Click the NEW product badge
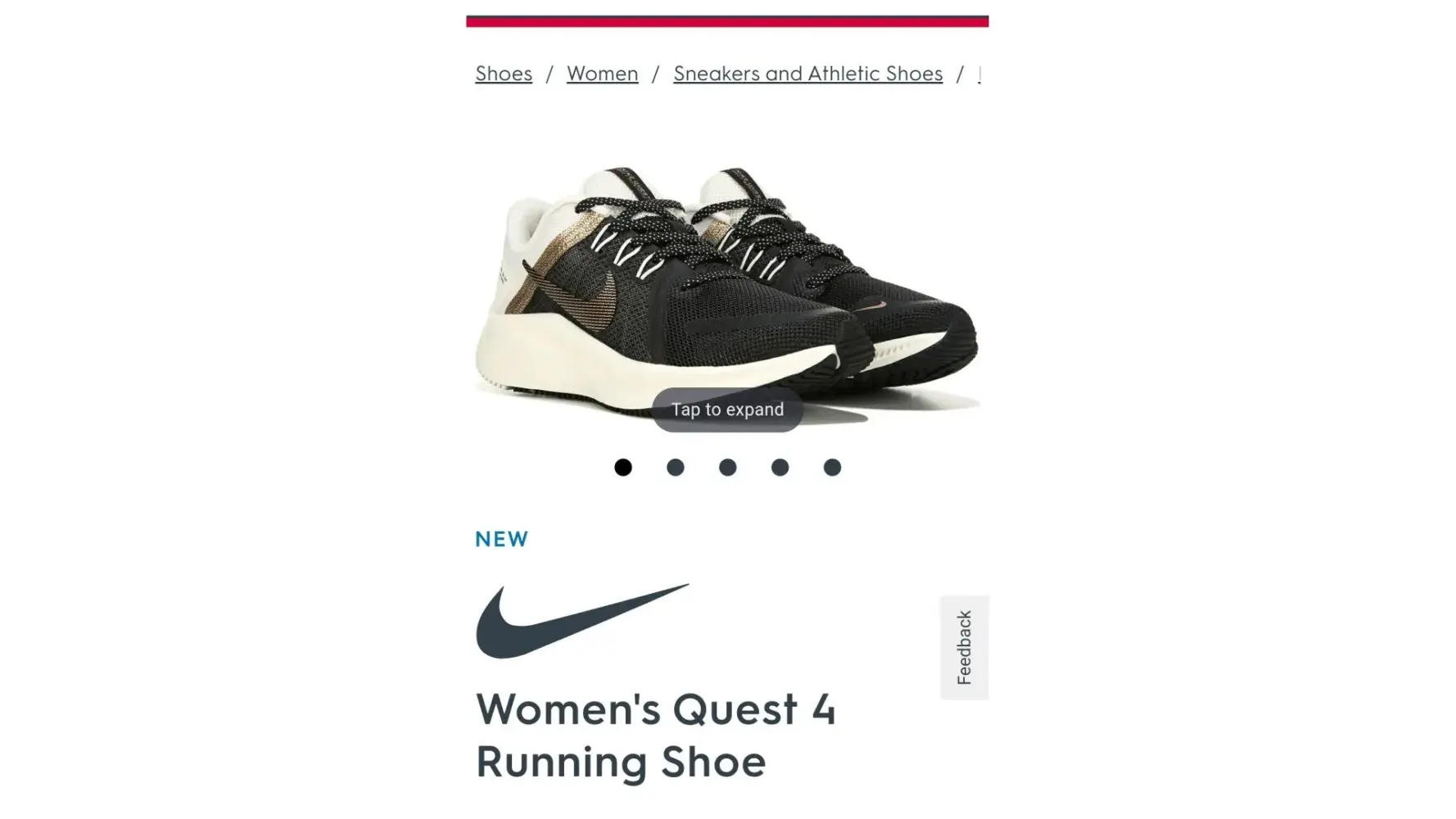Screen dimensions: 1456x819 point(502,539)
